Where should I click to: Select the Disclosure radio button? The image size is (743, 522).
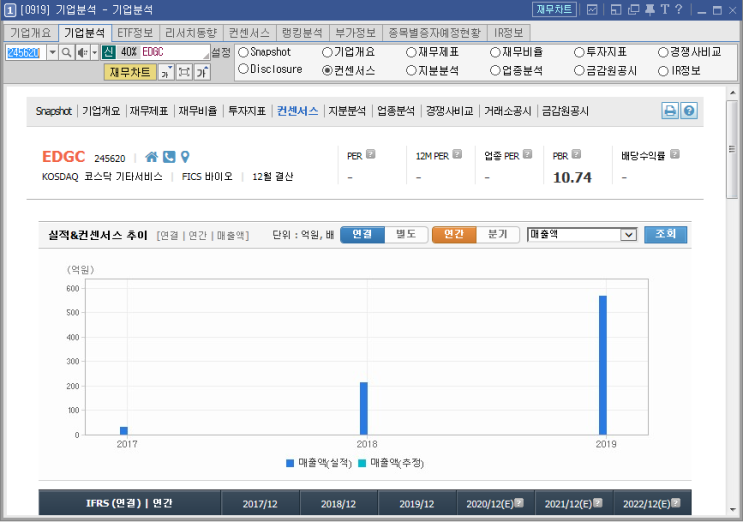(x=243, y=69)
